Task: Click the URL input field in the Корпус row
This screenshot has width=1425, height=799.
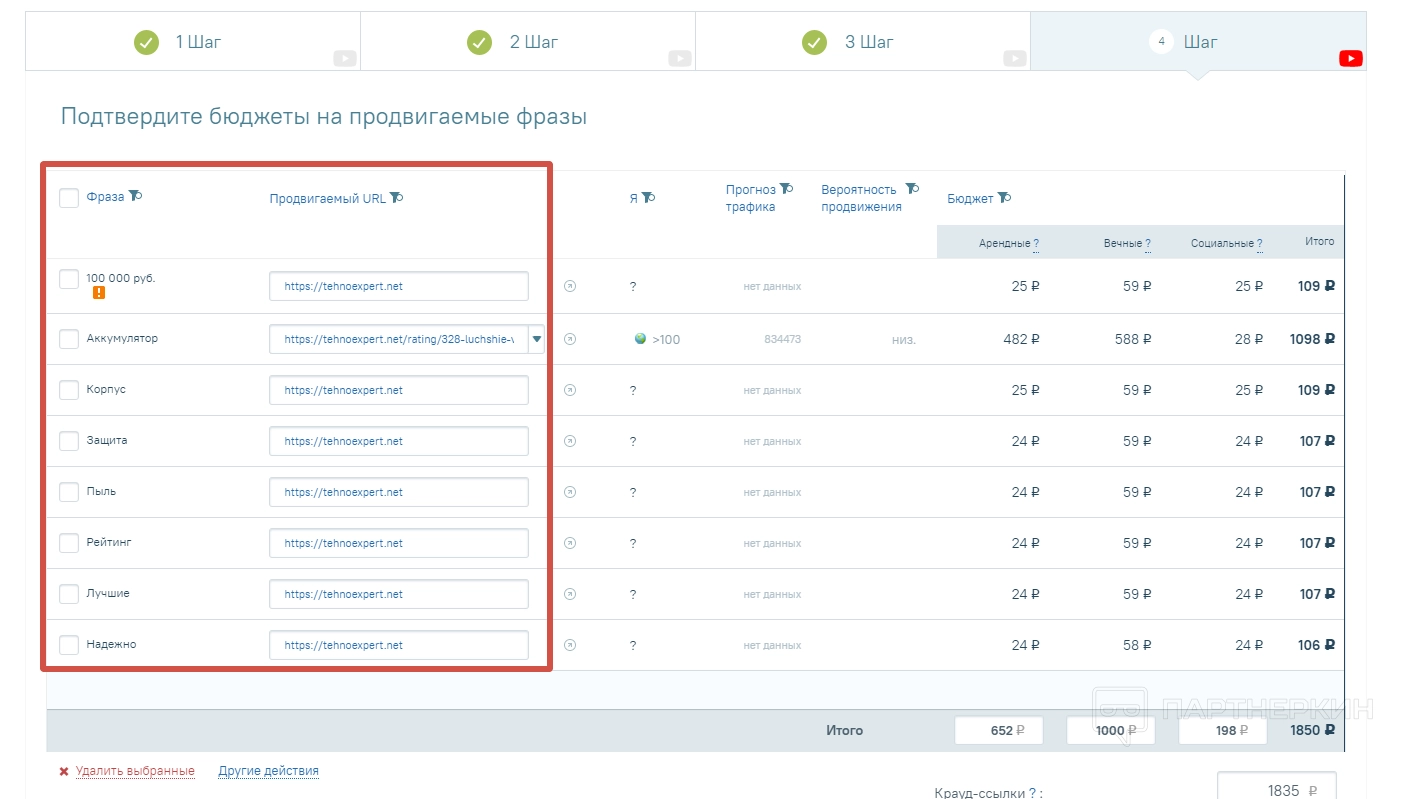Action: (x=398, y=390)
